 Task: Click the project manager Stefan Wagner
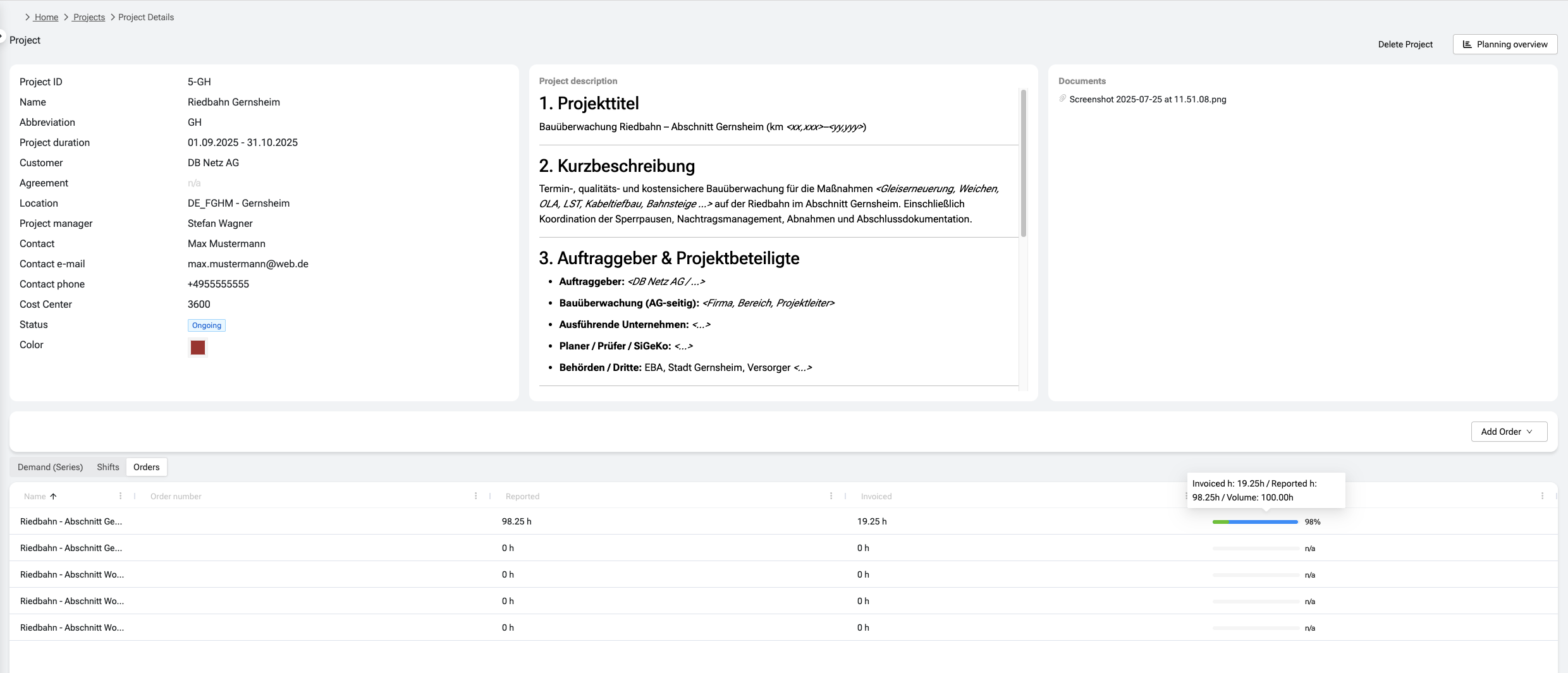point(220,223)
